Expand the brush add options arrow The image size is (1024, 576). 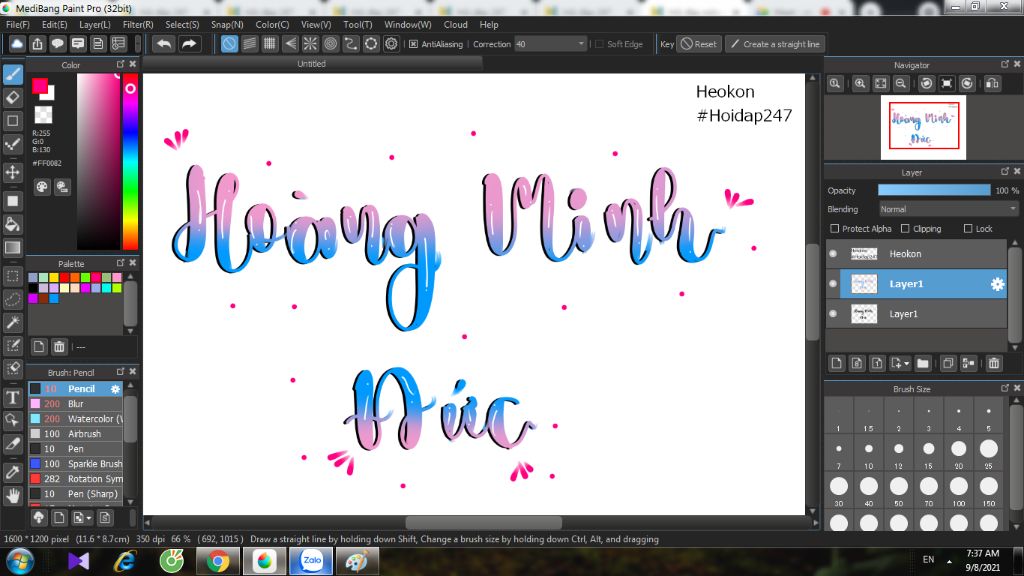pos(89,519)
